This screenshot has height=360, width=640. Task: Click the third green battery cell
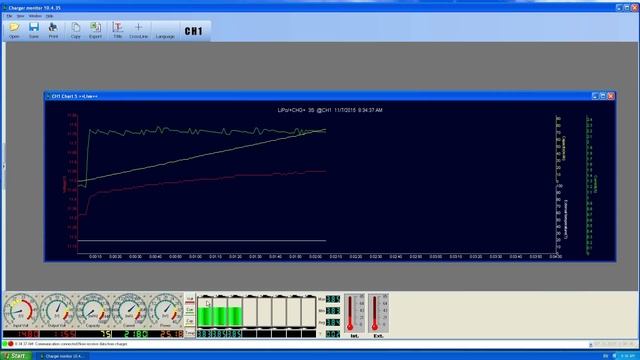click(x=235, y=312)
